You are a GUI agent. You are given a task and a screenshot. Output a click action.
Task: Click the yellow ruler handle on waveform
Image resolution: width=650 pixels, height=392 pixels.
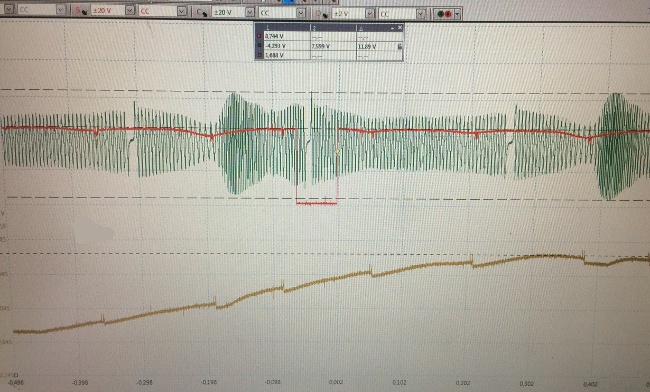point(337,152)
